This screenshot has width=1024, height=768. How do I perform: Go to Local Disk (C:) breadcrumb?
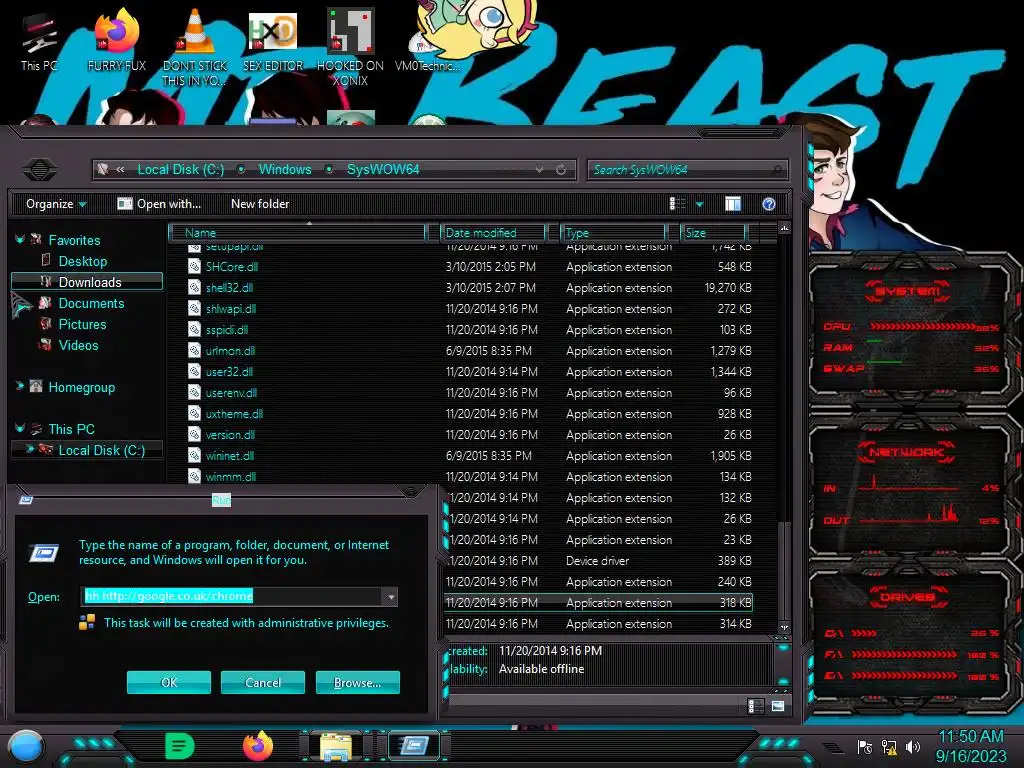(180, 170)
